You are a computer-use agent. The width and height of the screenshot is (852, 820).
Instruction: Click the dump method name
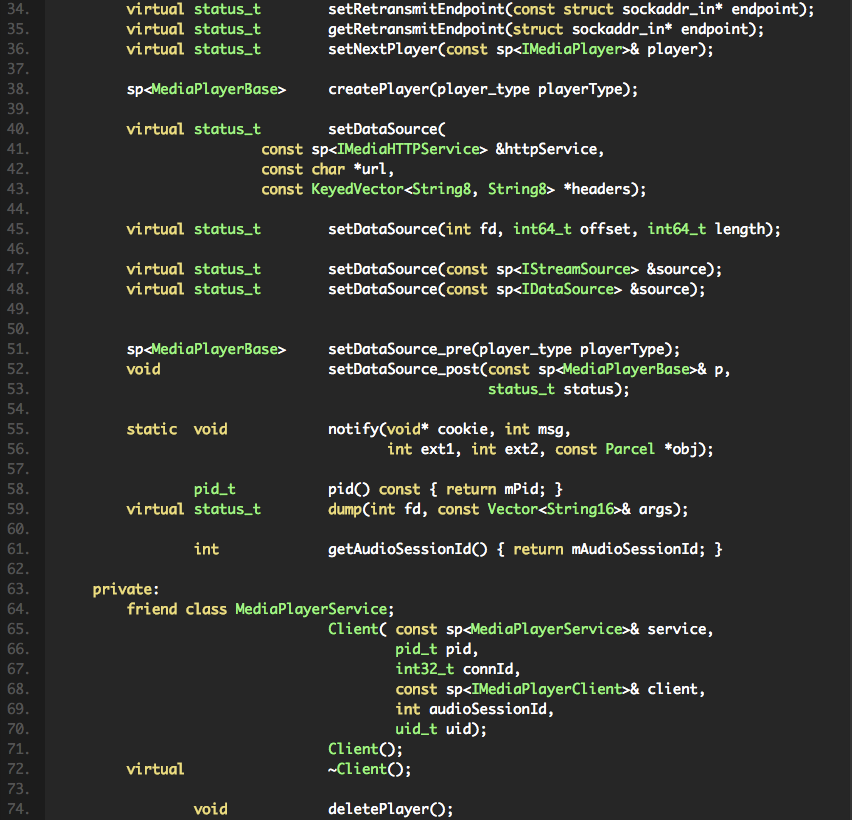pos(345,509)
